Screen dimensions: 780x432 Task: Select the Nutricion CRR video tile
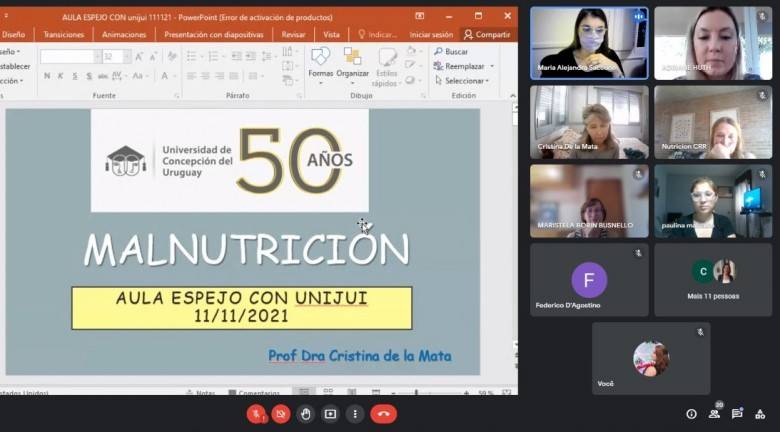pyautogui.click(x=713, y=122)
